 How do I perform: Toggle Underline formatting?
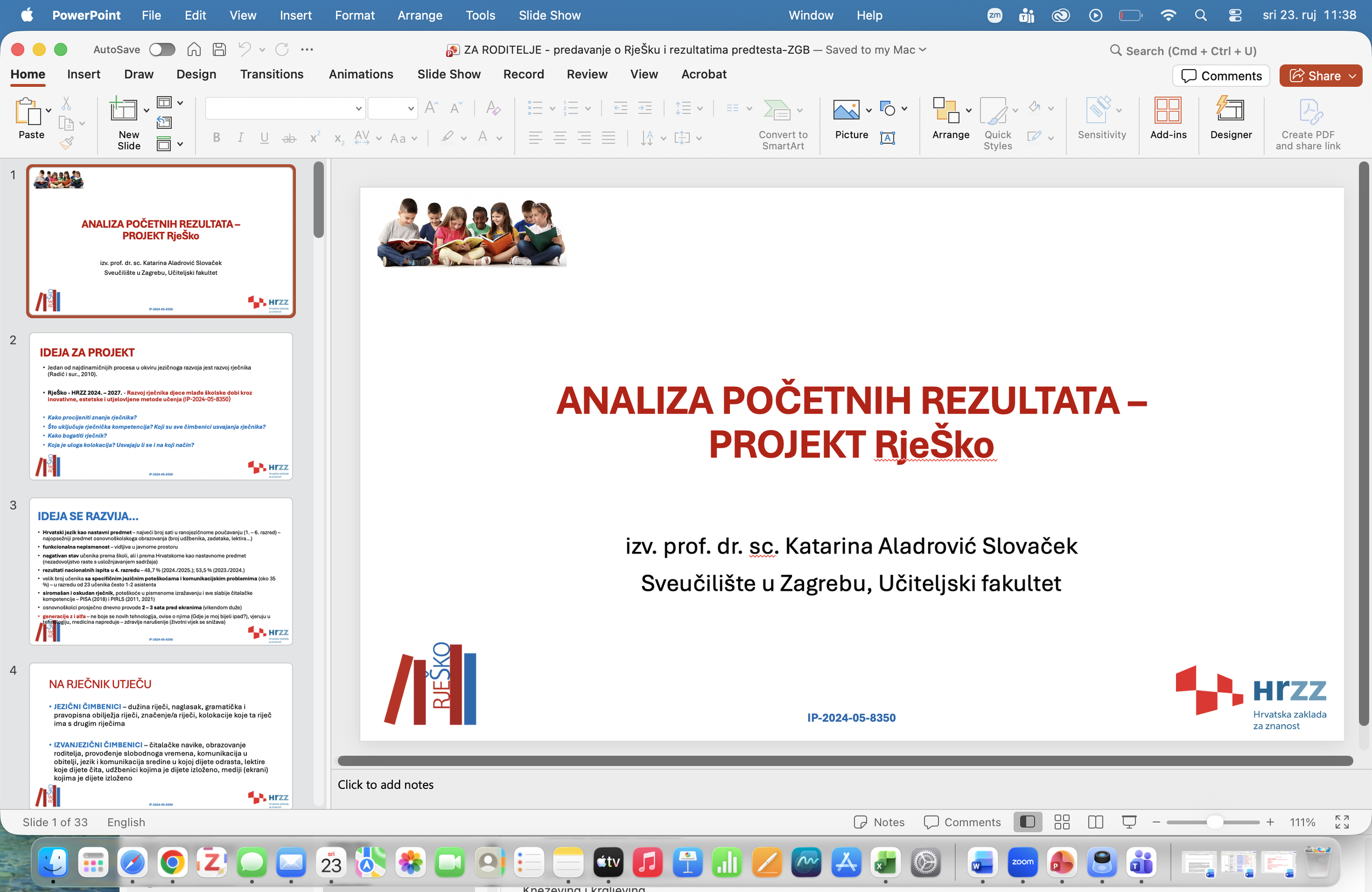265,138
